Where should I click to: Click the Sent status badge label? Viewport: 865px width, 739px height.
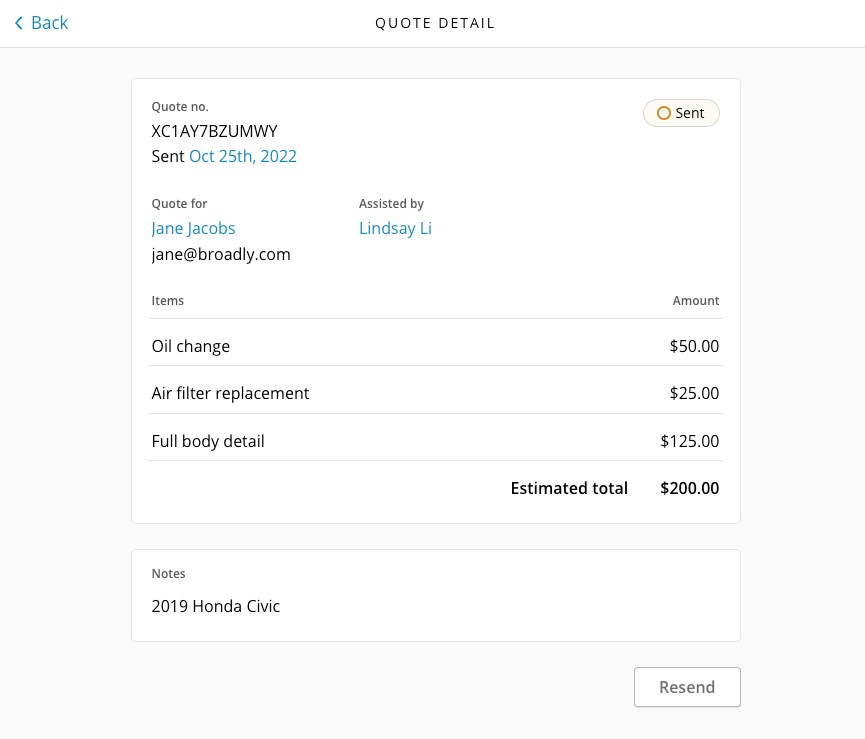tap(690, 114)
